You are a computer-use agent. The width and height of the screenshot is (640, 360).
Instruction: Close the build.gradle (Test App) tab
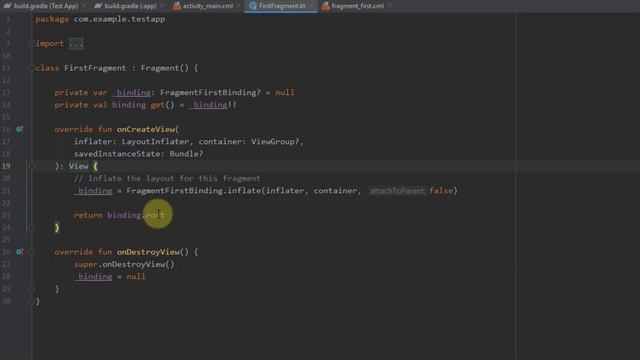coord(84,6)
